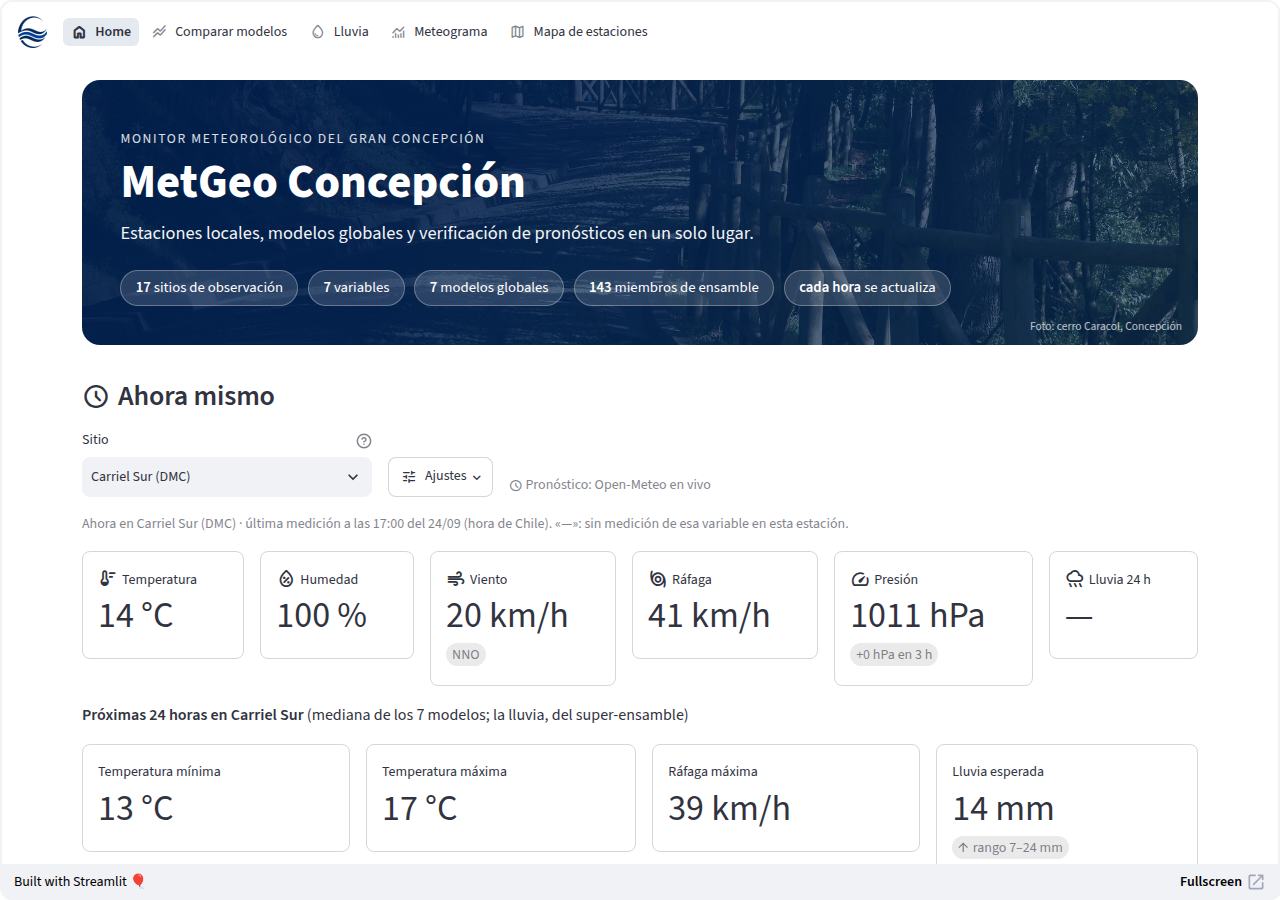Click the Viento wind icon
The image size is (1280, 900).
tap(455, 579)
